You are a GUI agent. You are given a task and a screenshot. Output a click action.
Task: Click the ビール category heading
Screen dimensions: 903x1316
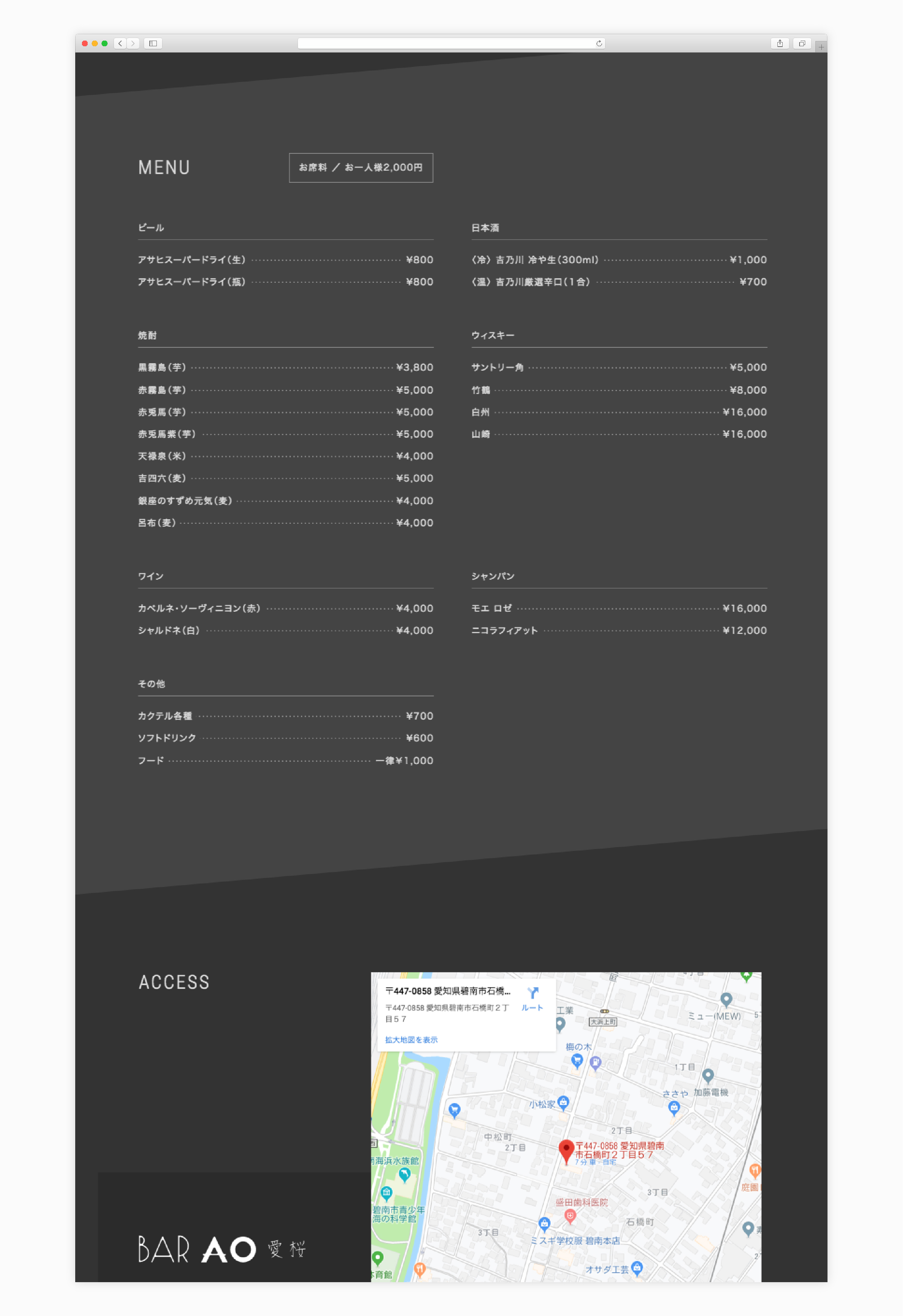[x=151, y=227]
